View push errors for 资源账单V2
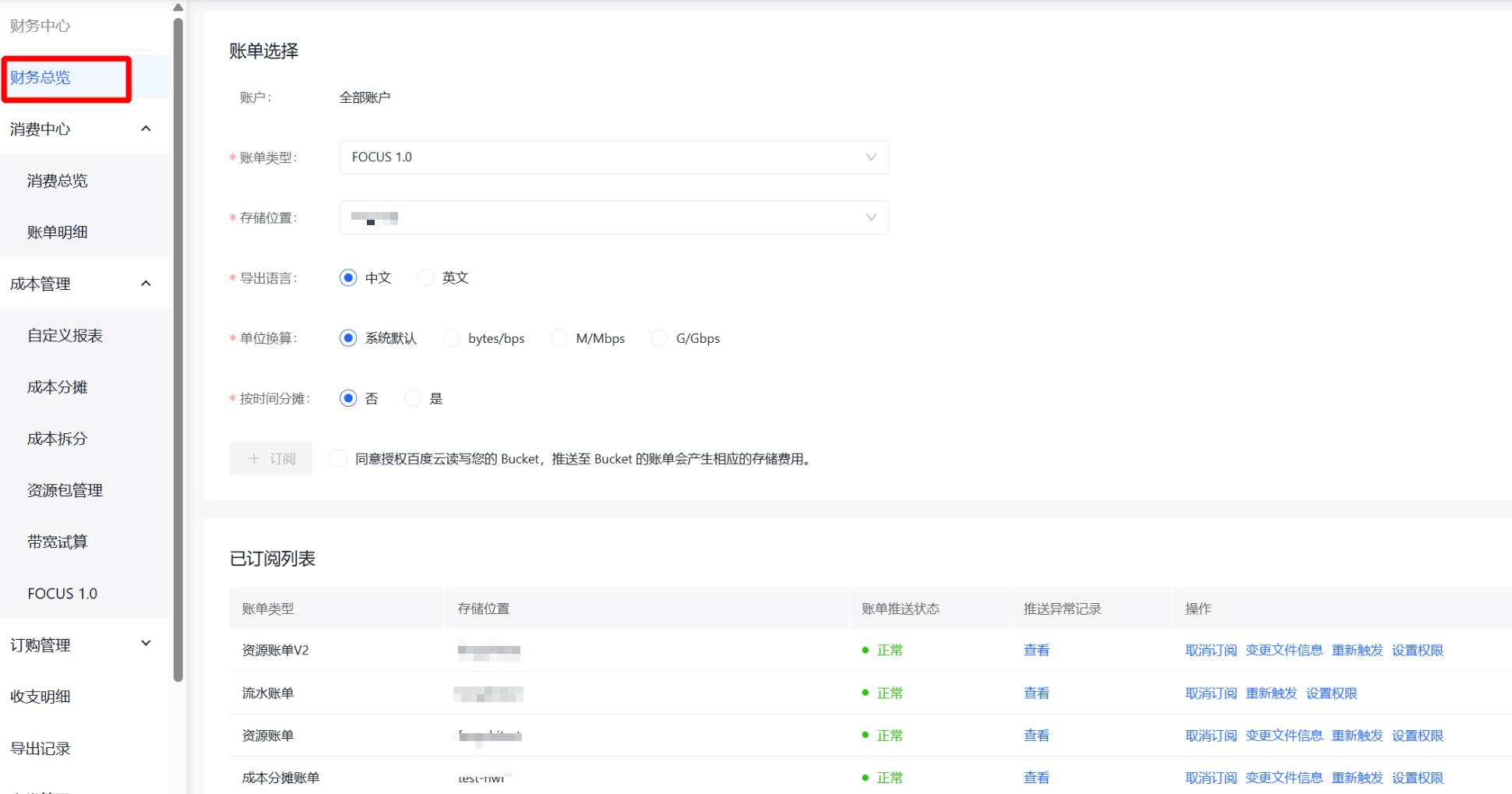 point(1036,650)
